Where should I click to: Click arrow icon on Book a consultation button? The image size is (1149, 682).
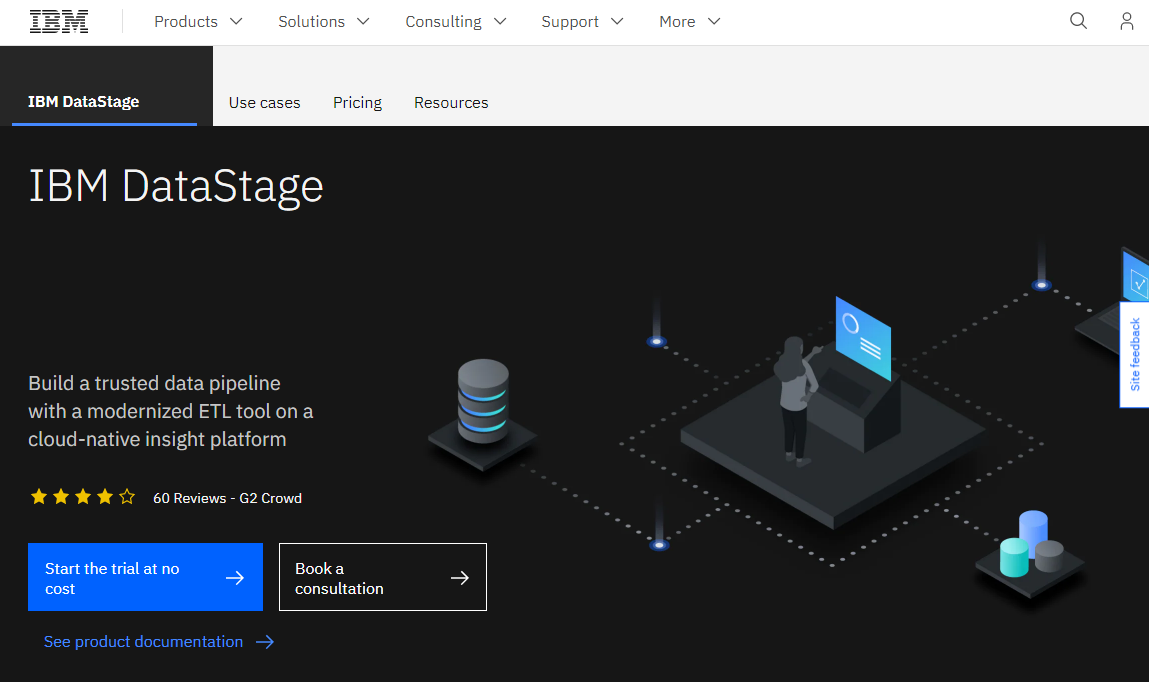point(459,578)
